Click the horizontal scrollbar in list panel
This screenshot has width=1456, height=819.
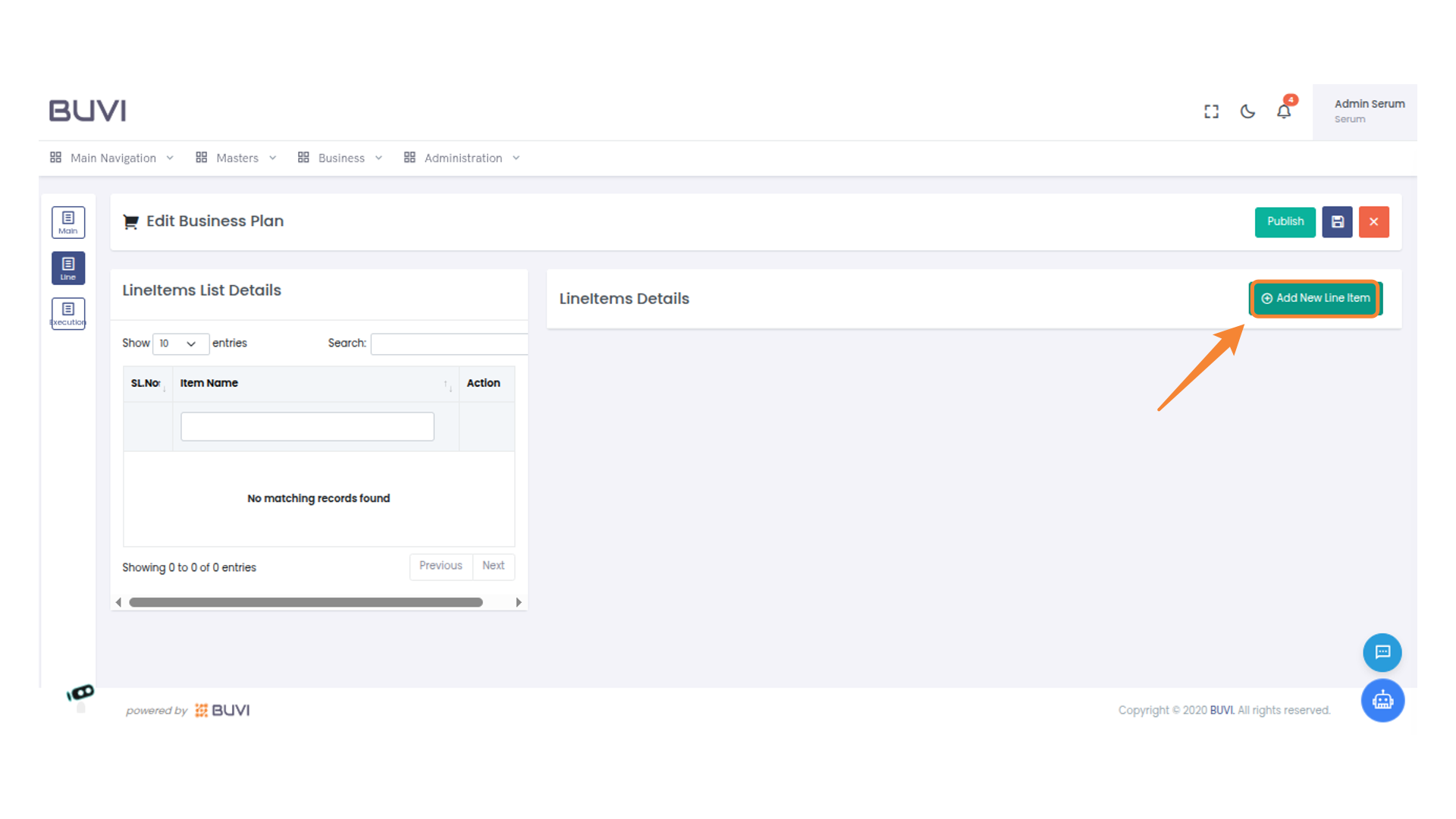point(306,602)
